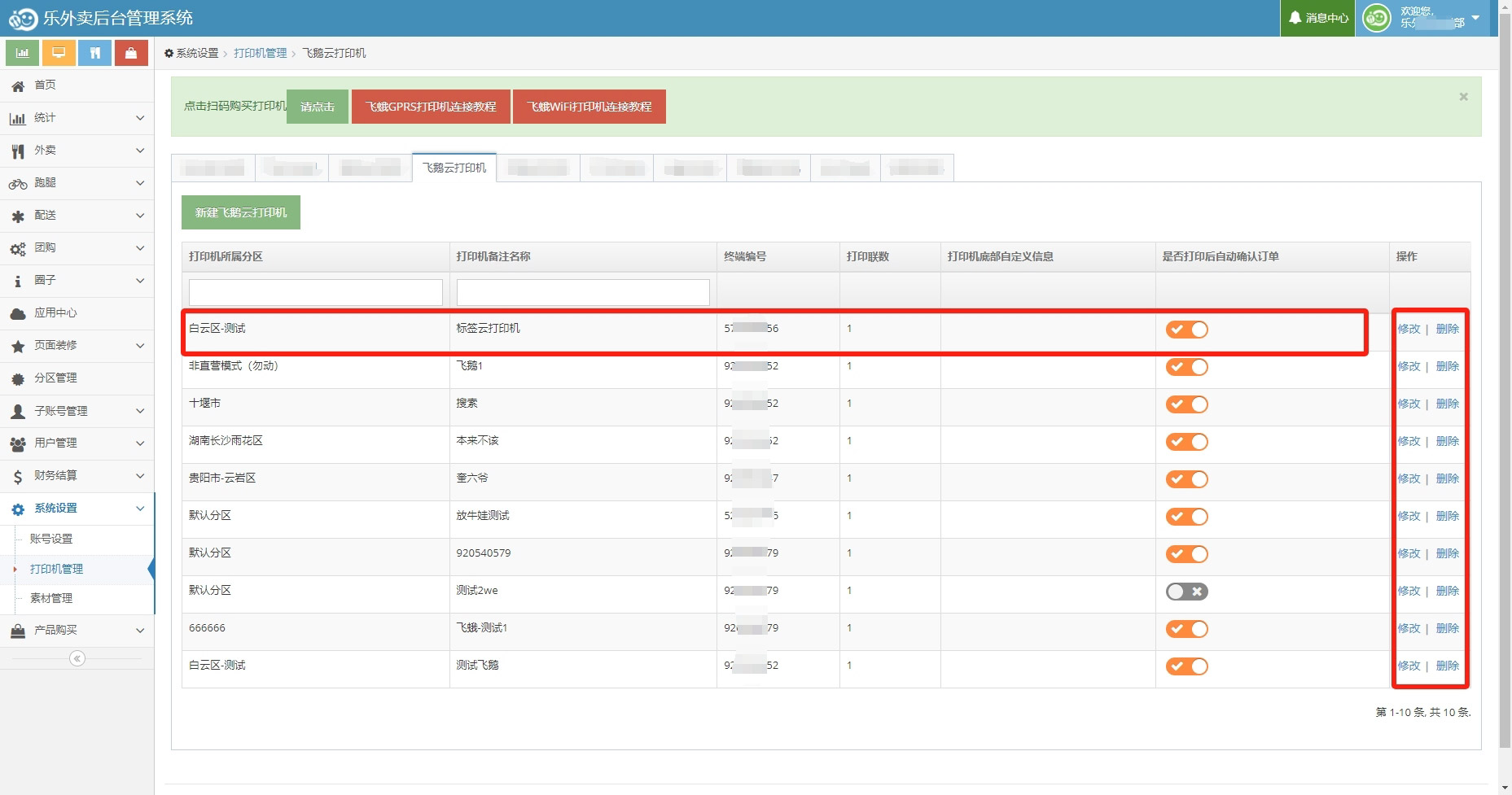The width and height of the screenshot is (1512, 795).
Task: Toggle auto-confirm switch for 标签云打印机 row
Action: pyautogui.click(x=1186, y=330)
